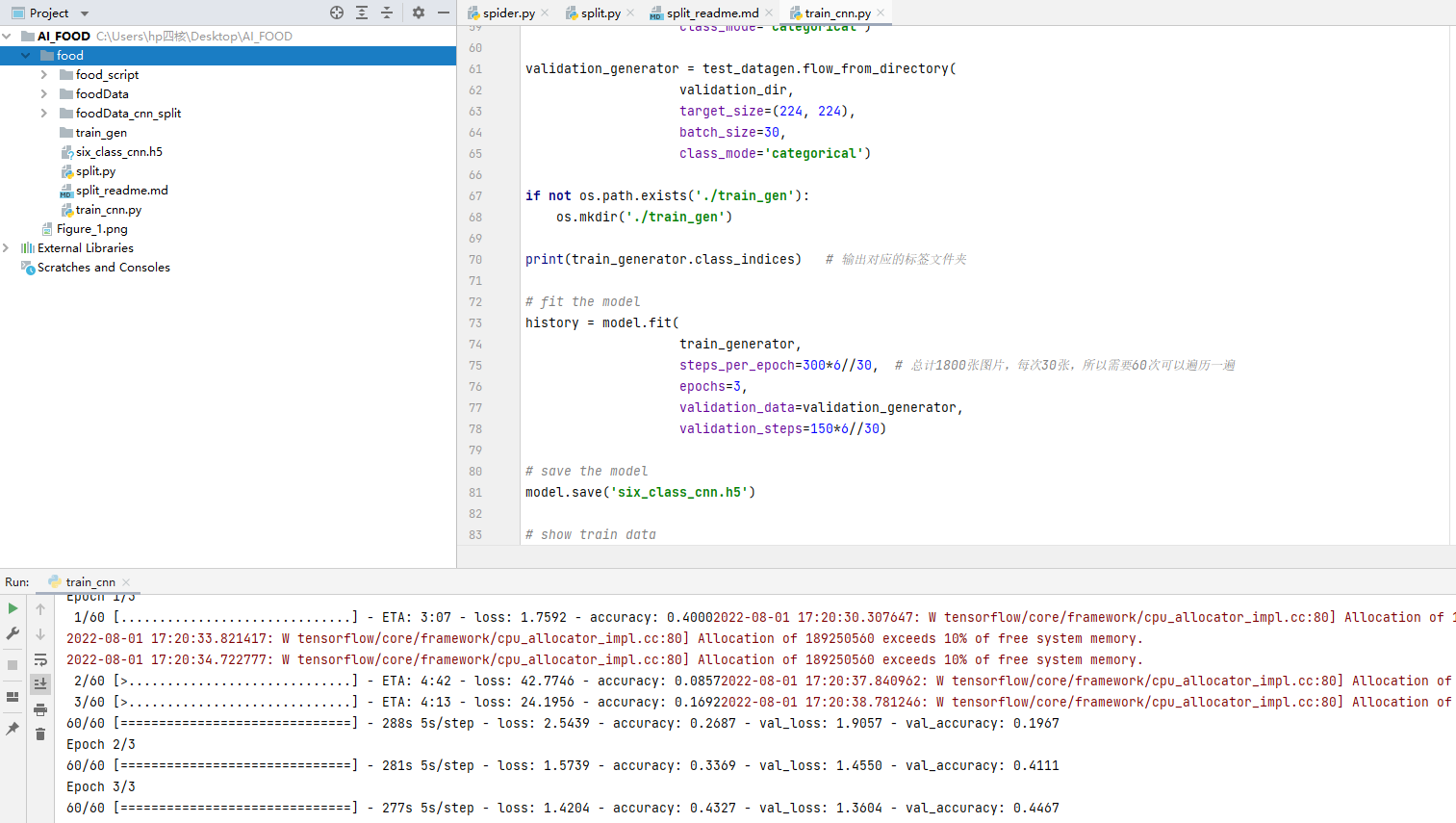Click print(train_generator.class_indices) code line

(663, 259)
